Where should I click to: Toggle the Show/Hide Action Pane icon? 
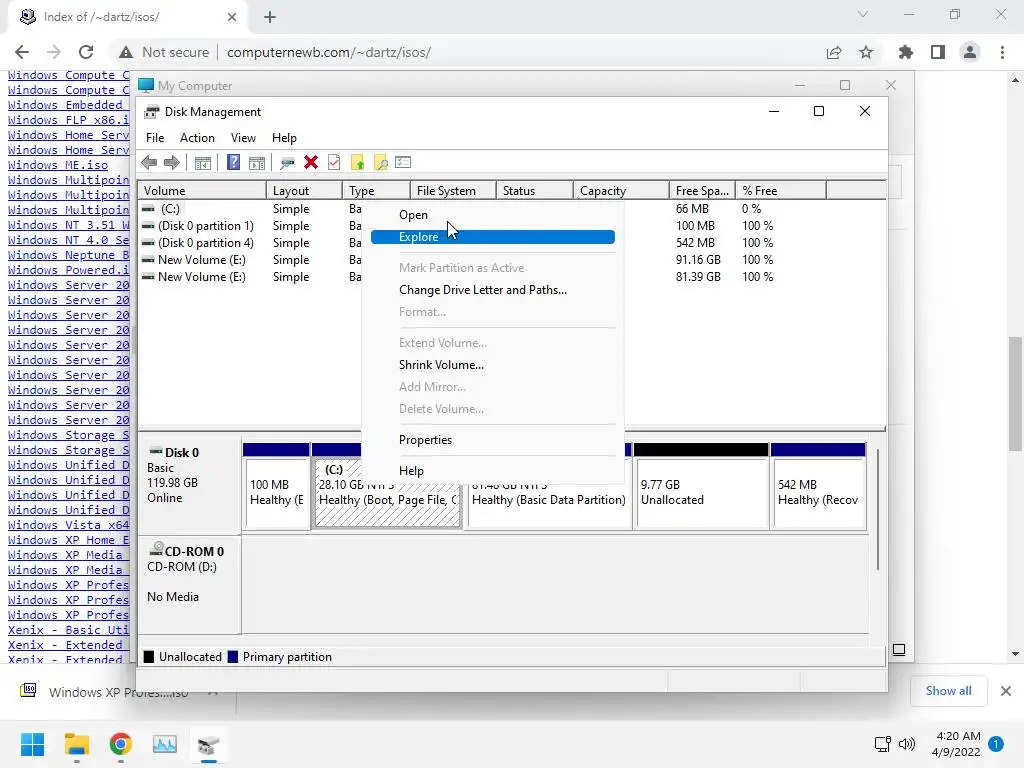257,163
